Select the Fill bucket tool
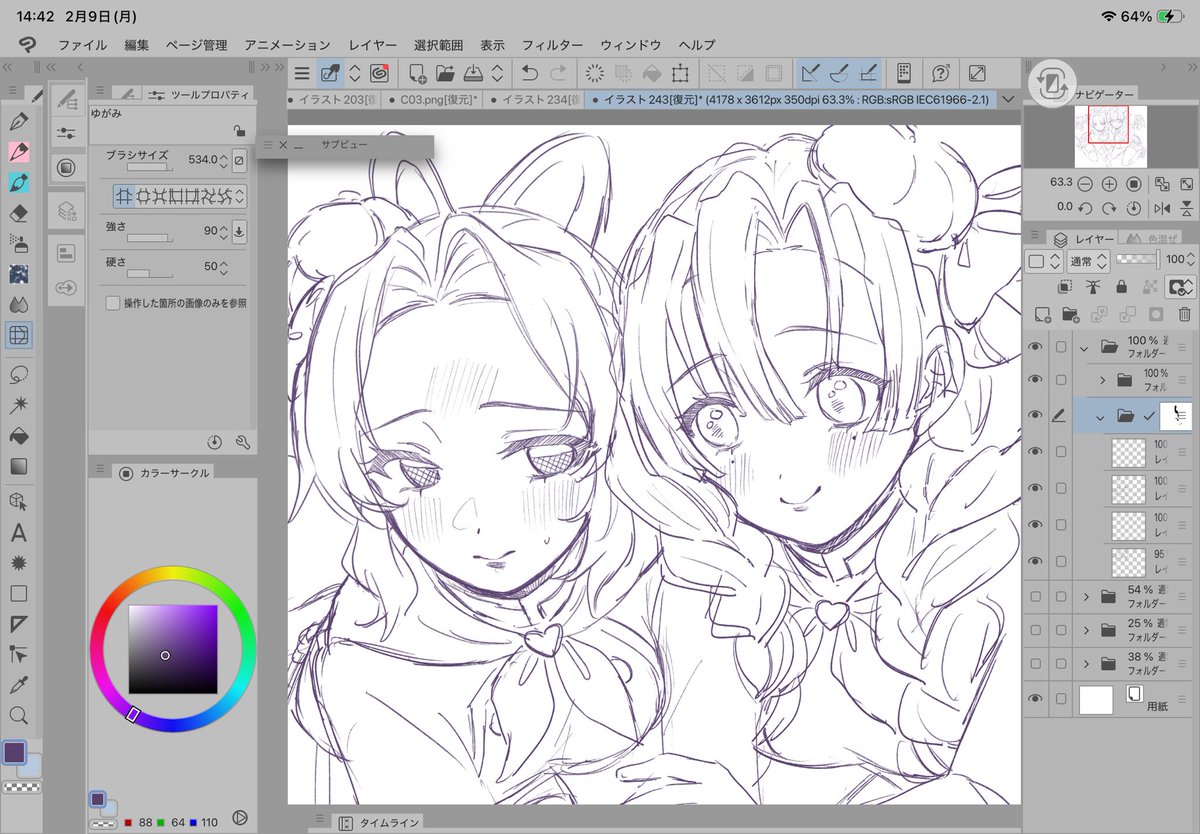The image size is (1200, 834). pyautogui.click(x=18, y=435)
